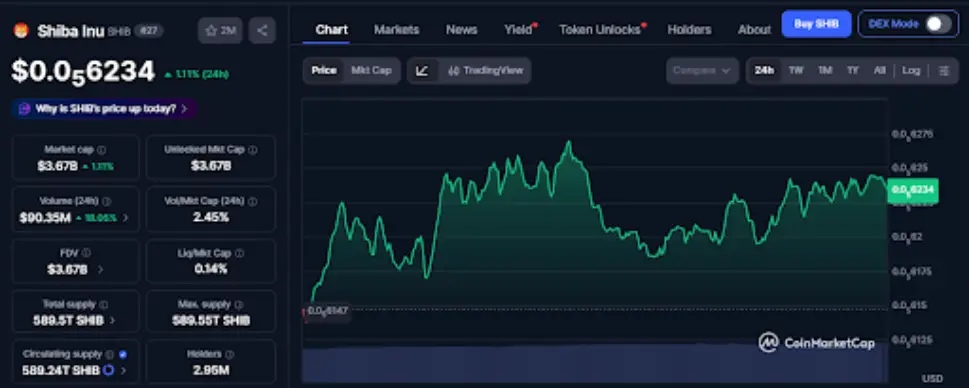Screen dimensions: 969x388
Task: Click the #27 rank badge
Action: [148, 30]
